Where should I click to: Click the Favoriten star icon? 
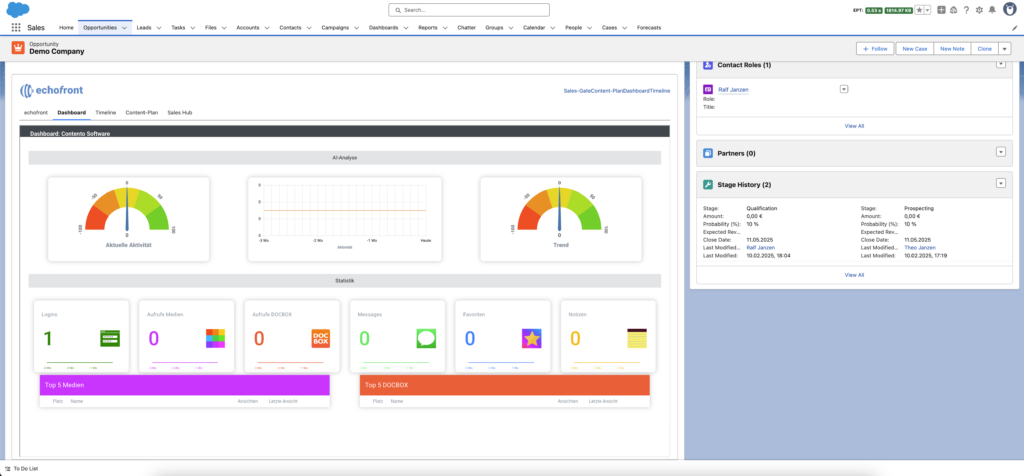pyautogui.click(x=532, y=338)
